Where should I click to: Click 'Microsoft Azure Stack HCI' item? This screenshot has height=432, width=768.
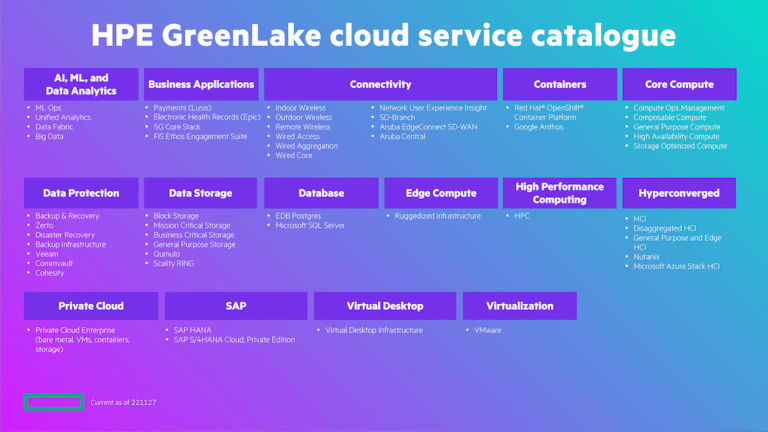tap(676, 266)
